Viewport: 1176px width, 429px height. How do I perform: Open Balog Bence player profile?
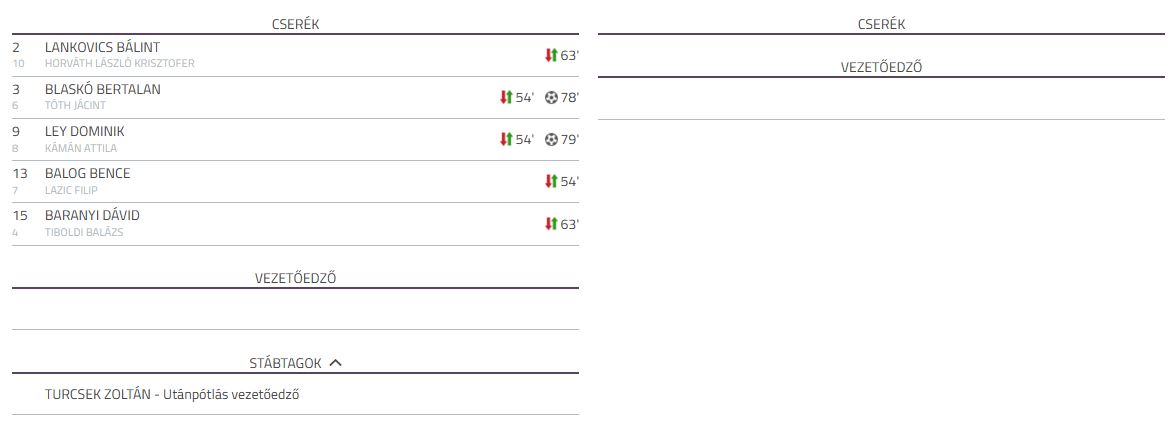(x=87, y=173)
